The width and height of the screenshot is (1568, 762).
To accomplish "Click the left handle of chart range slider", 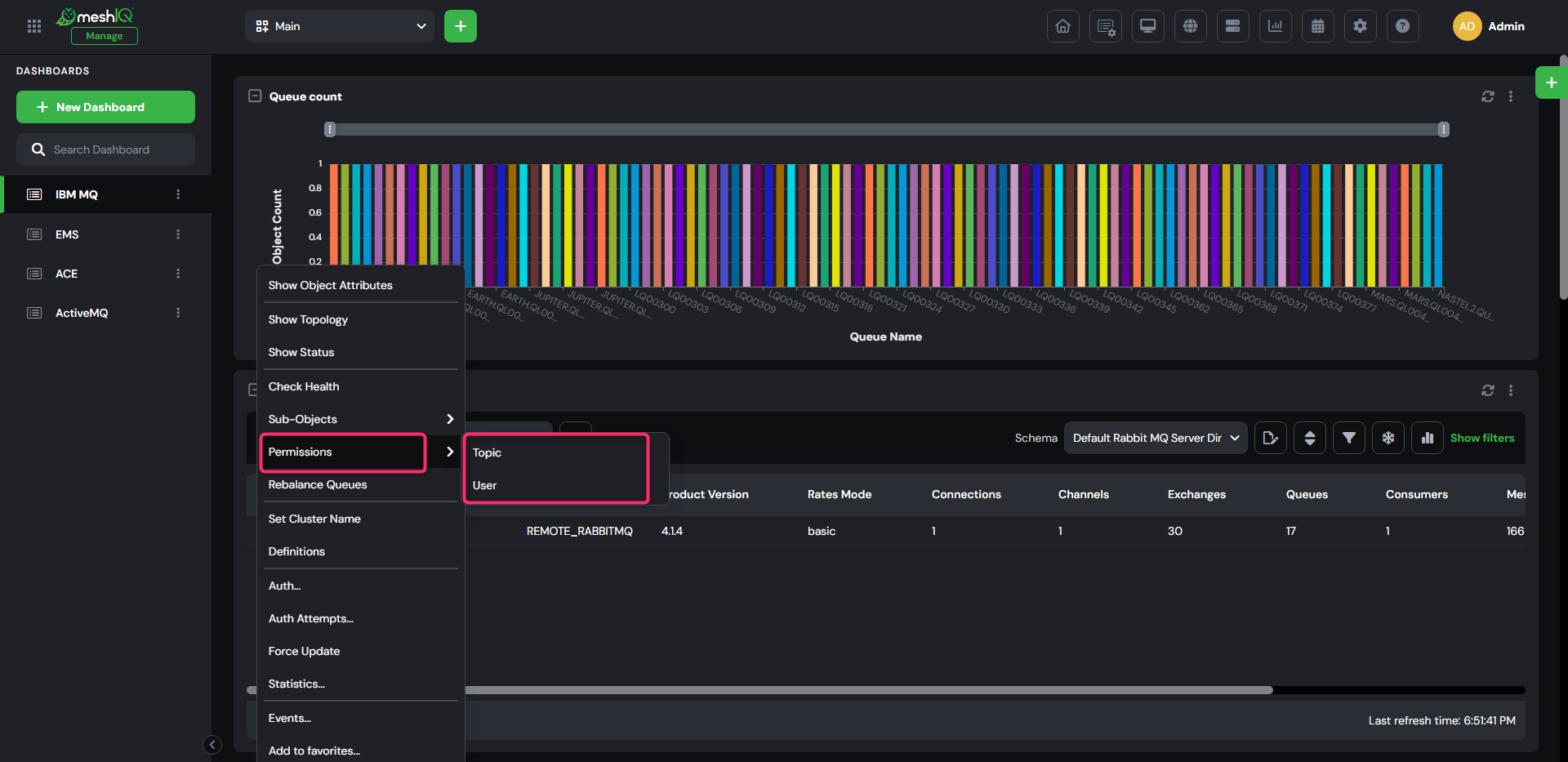I will pyautogui.click(x=330, y=129).
